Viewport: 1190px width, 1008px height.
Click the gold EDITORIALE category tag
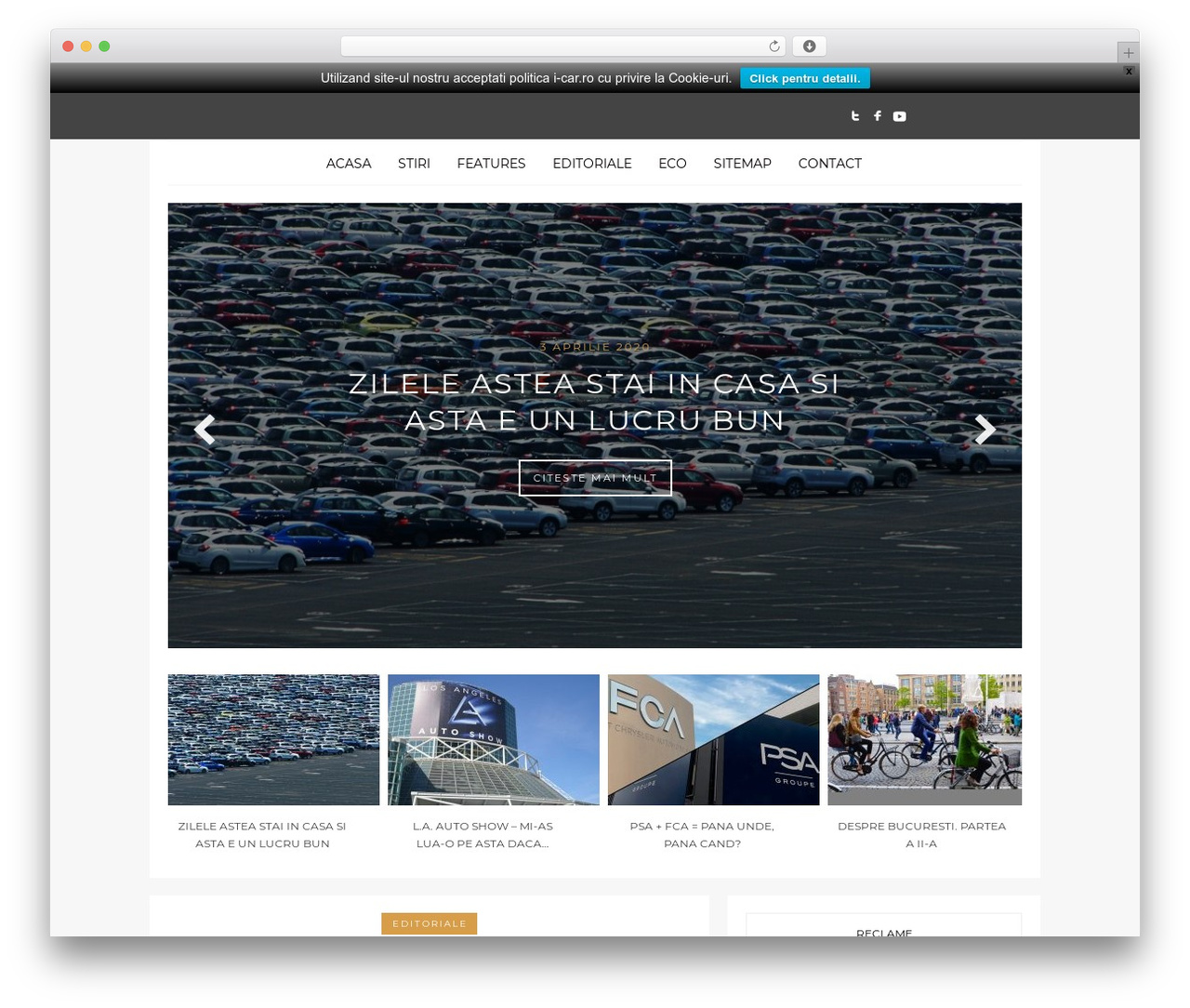pyautogui.click(x=429, y=923)
